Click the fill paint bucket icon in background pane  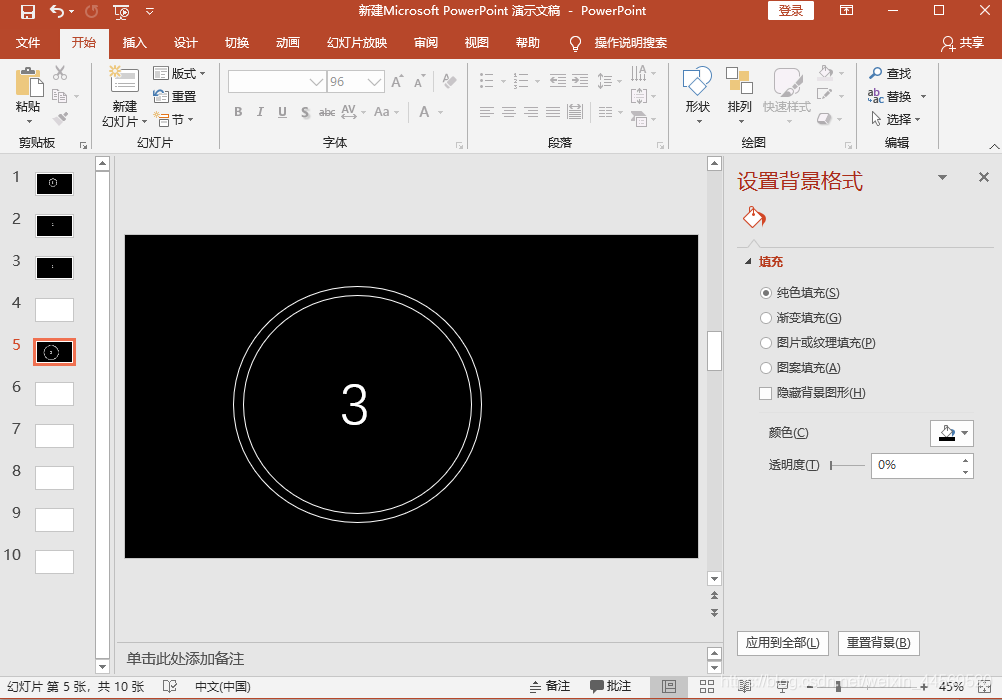(x=754, y=218)
